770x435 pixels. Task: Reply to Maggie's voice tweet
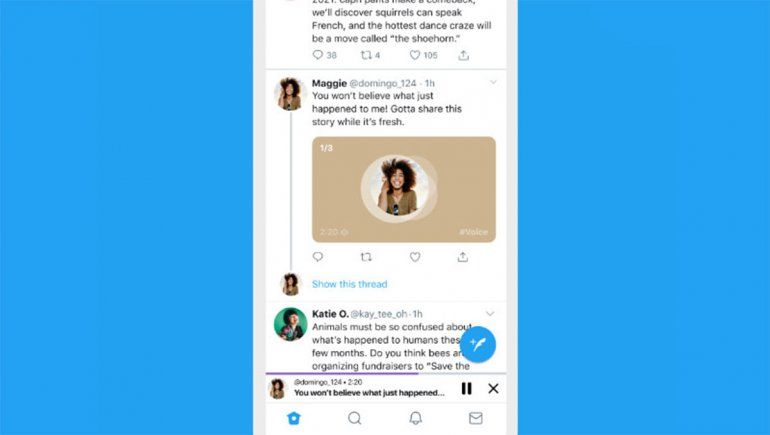pyautogui.click(x=318, y=257)
